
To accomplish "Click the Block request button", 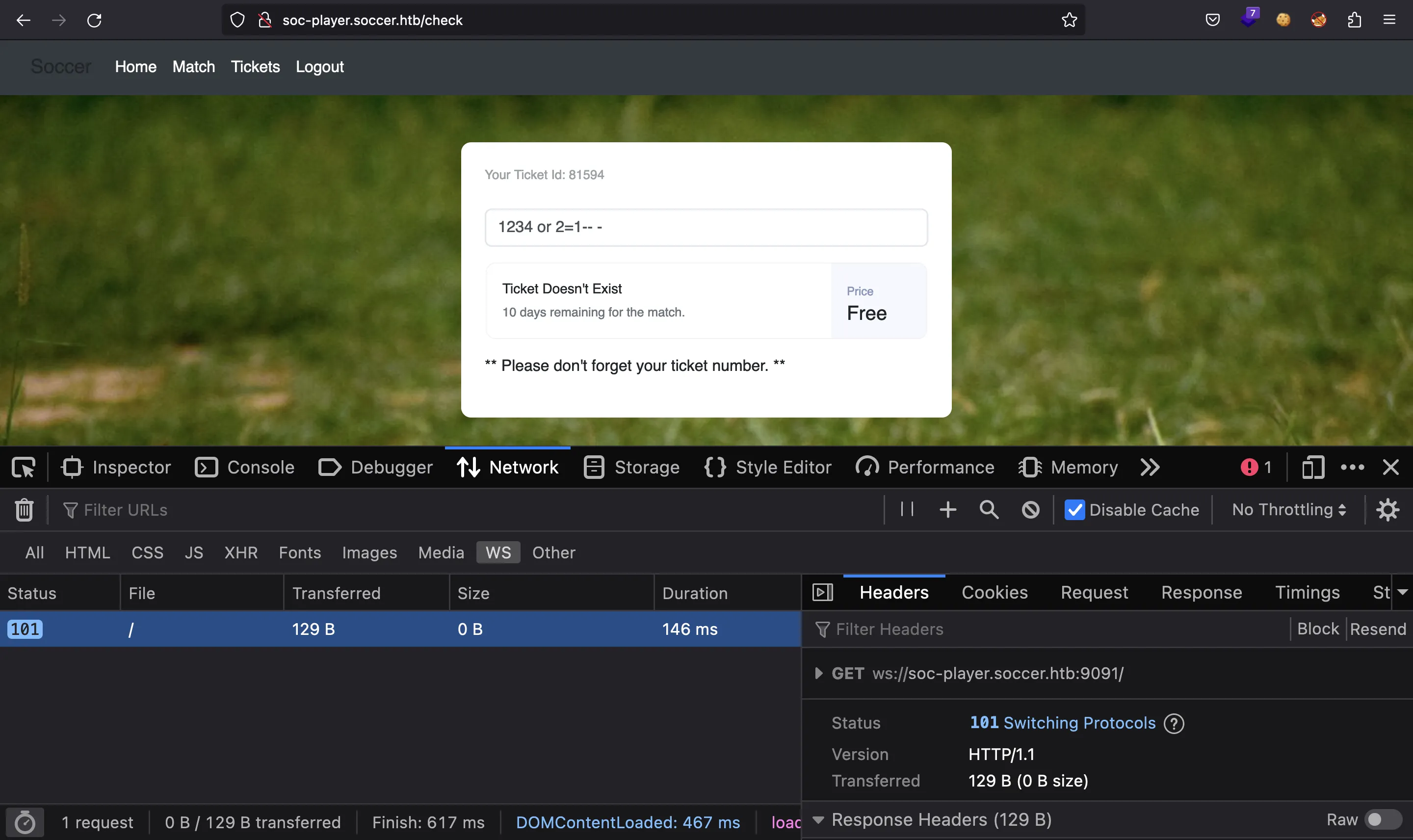I will [x=1317, y=629].
